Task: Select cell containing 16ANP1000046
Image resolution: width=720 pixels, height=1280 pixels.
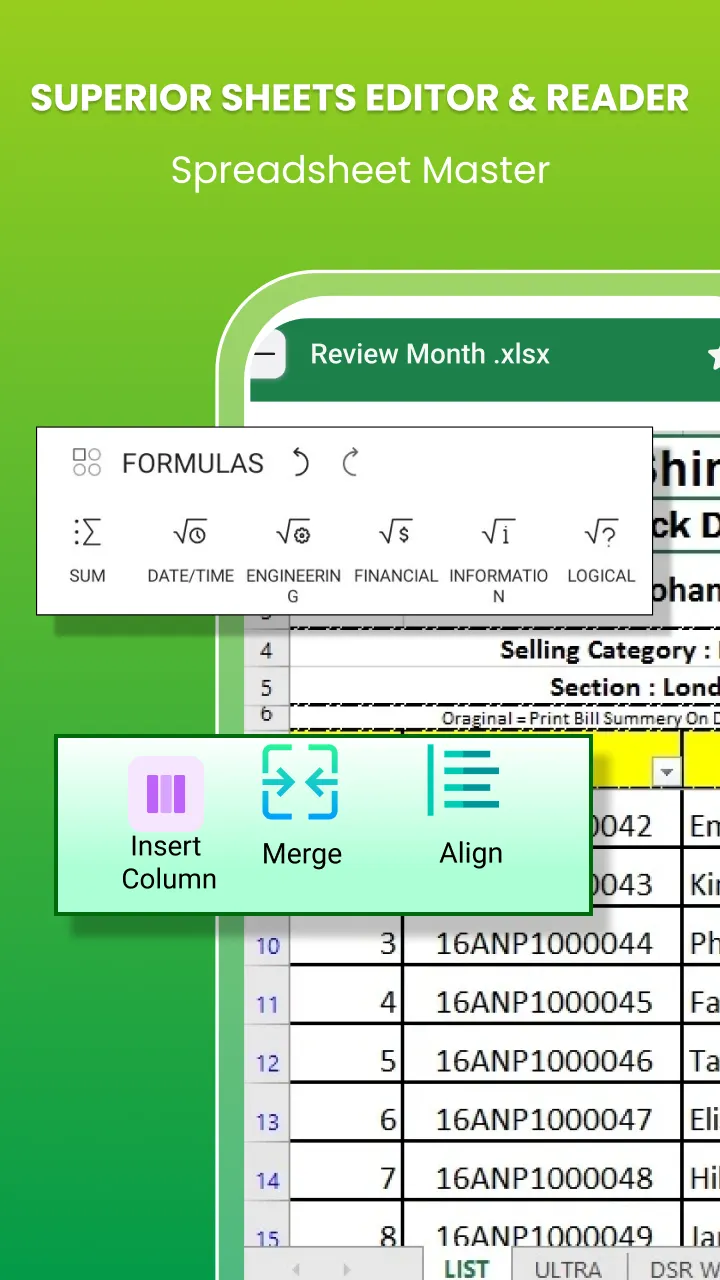Action: [544, 1061]
